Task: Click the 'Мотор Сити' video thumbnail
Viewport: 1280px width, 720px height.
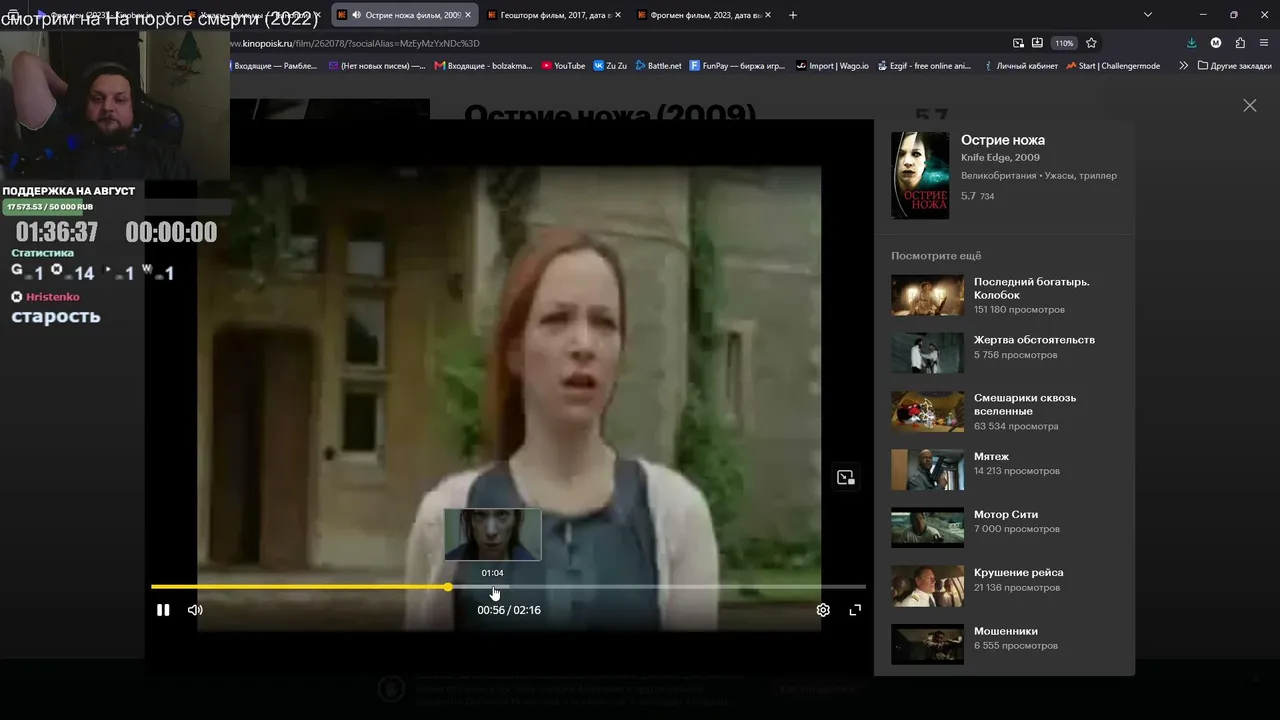Action: click(927, 527)
